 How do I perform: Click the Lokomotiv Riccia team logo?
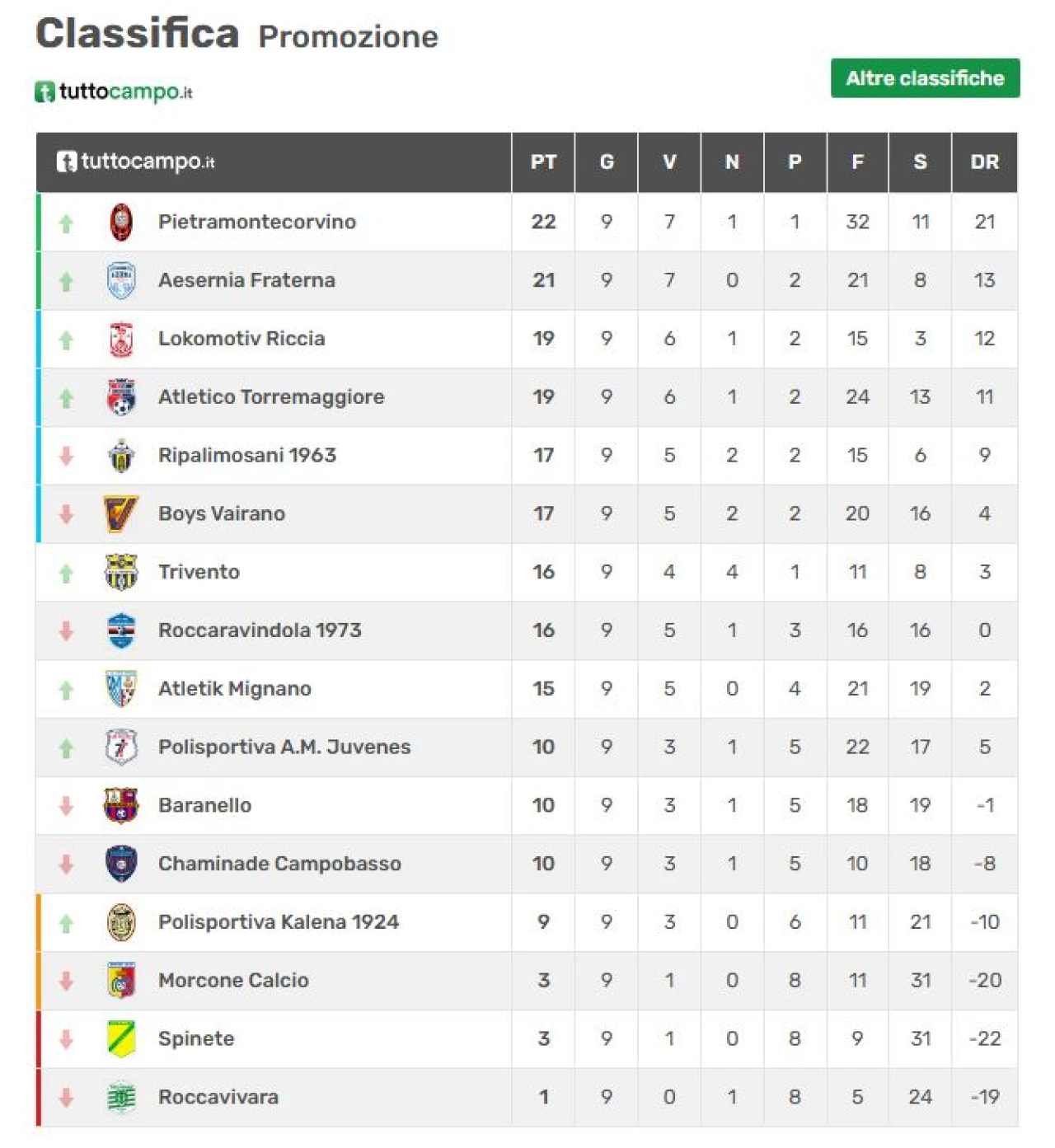[121, 339]
